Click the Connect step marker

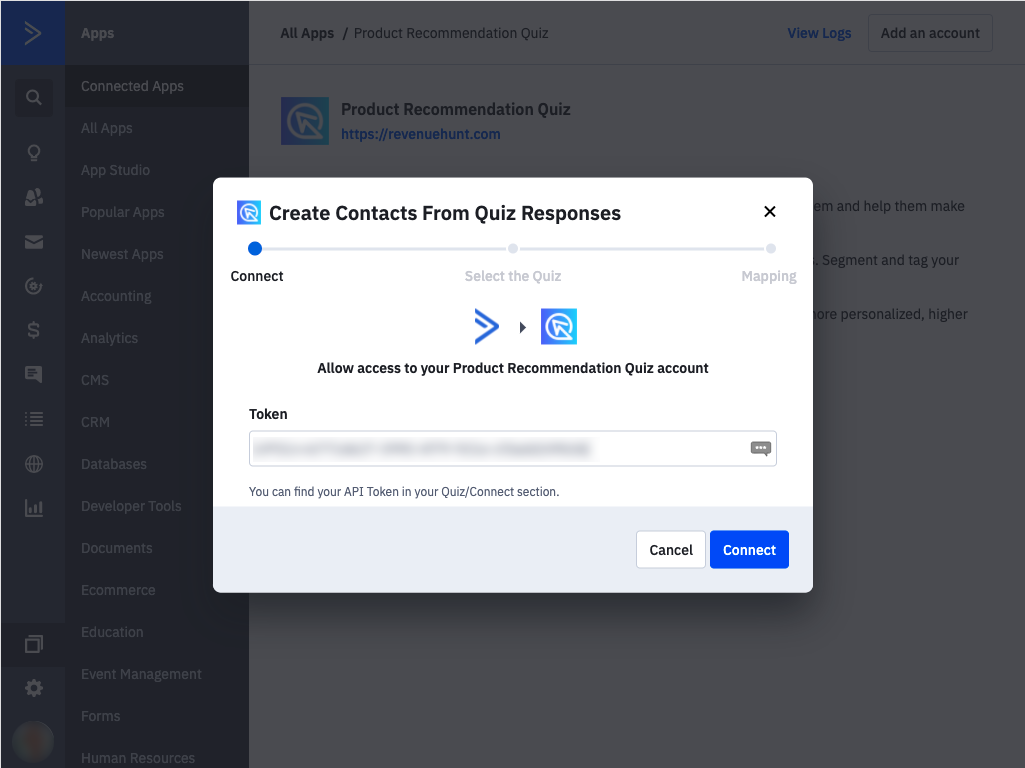pyautogui.click(x=255, y=248)
